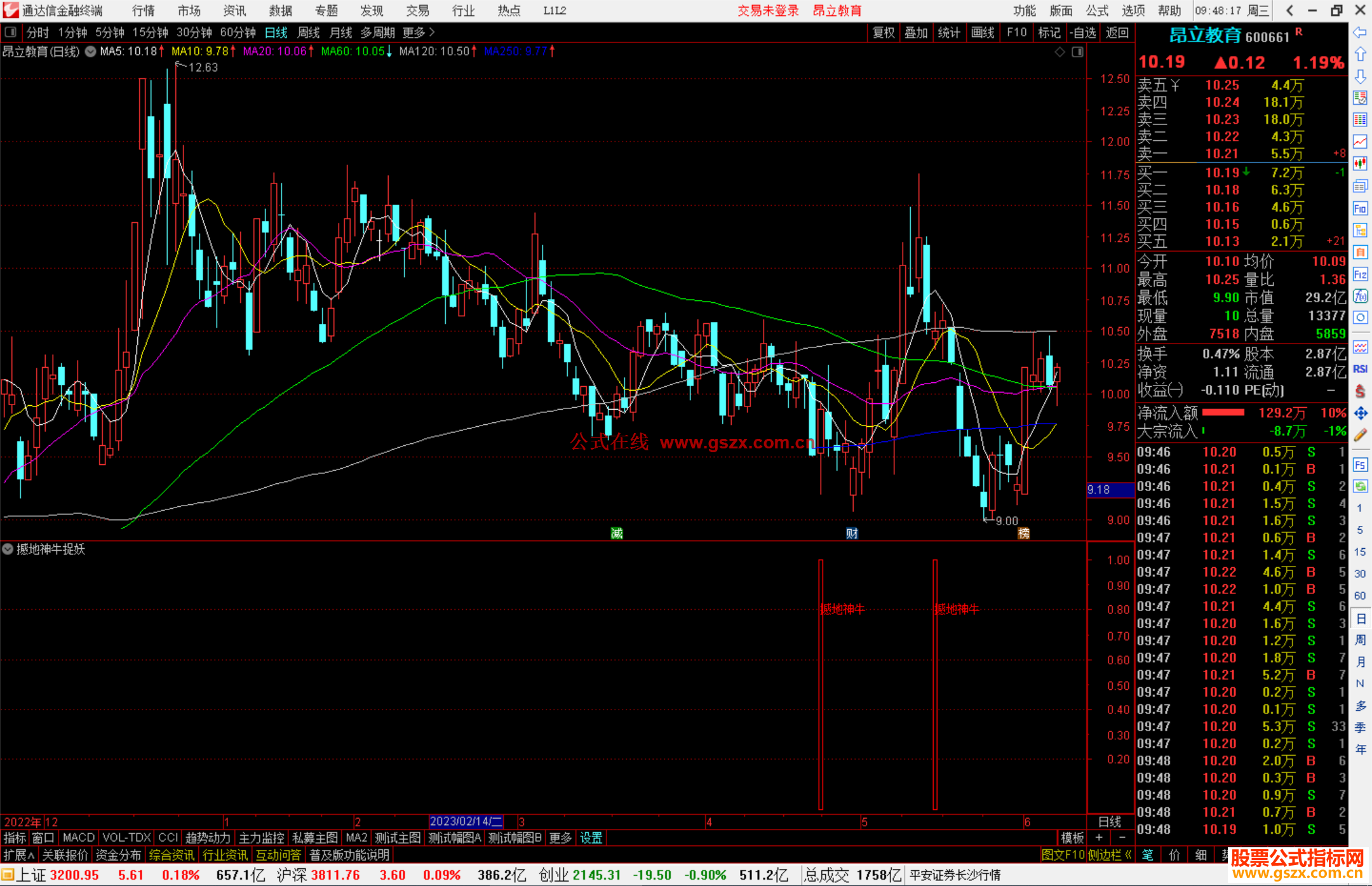Toggle the 撼地神牛捉妖 indicator collapse circle

[x=8, y=549]
